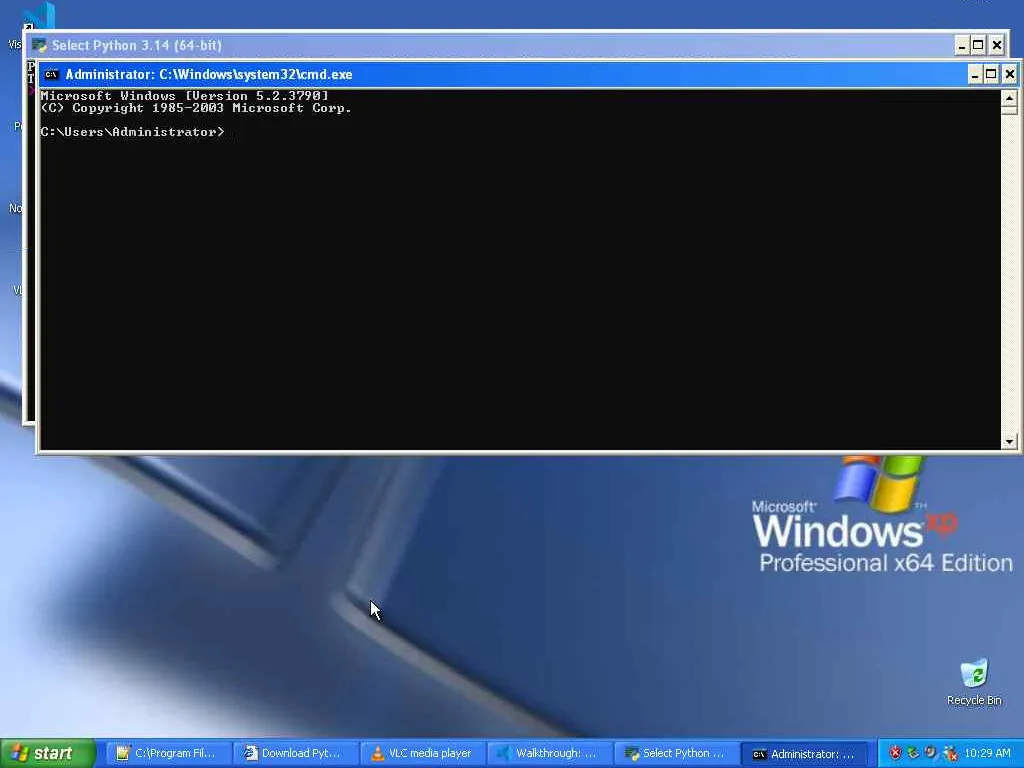Switch to VLC media player taskbar button

(x=421, y=753)
